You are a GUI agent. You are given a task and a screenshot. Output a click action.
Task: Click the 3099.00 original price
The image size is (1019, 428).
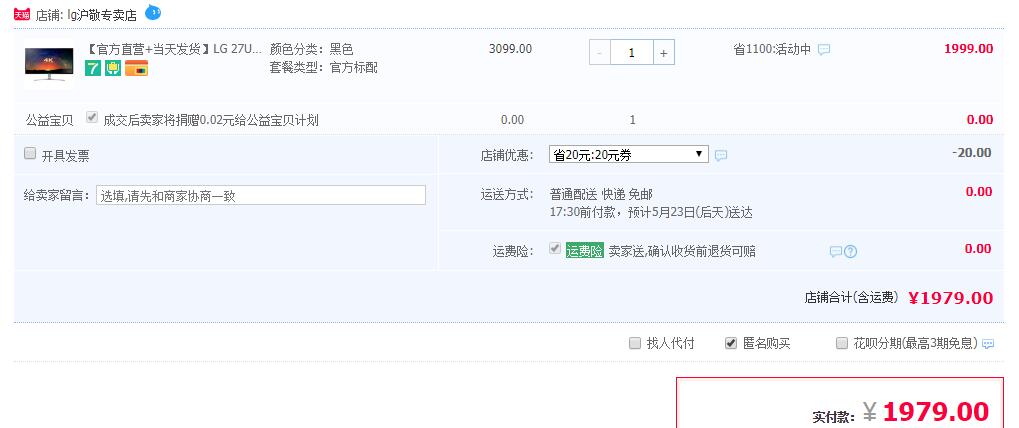[510, 49]
